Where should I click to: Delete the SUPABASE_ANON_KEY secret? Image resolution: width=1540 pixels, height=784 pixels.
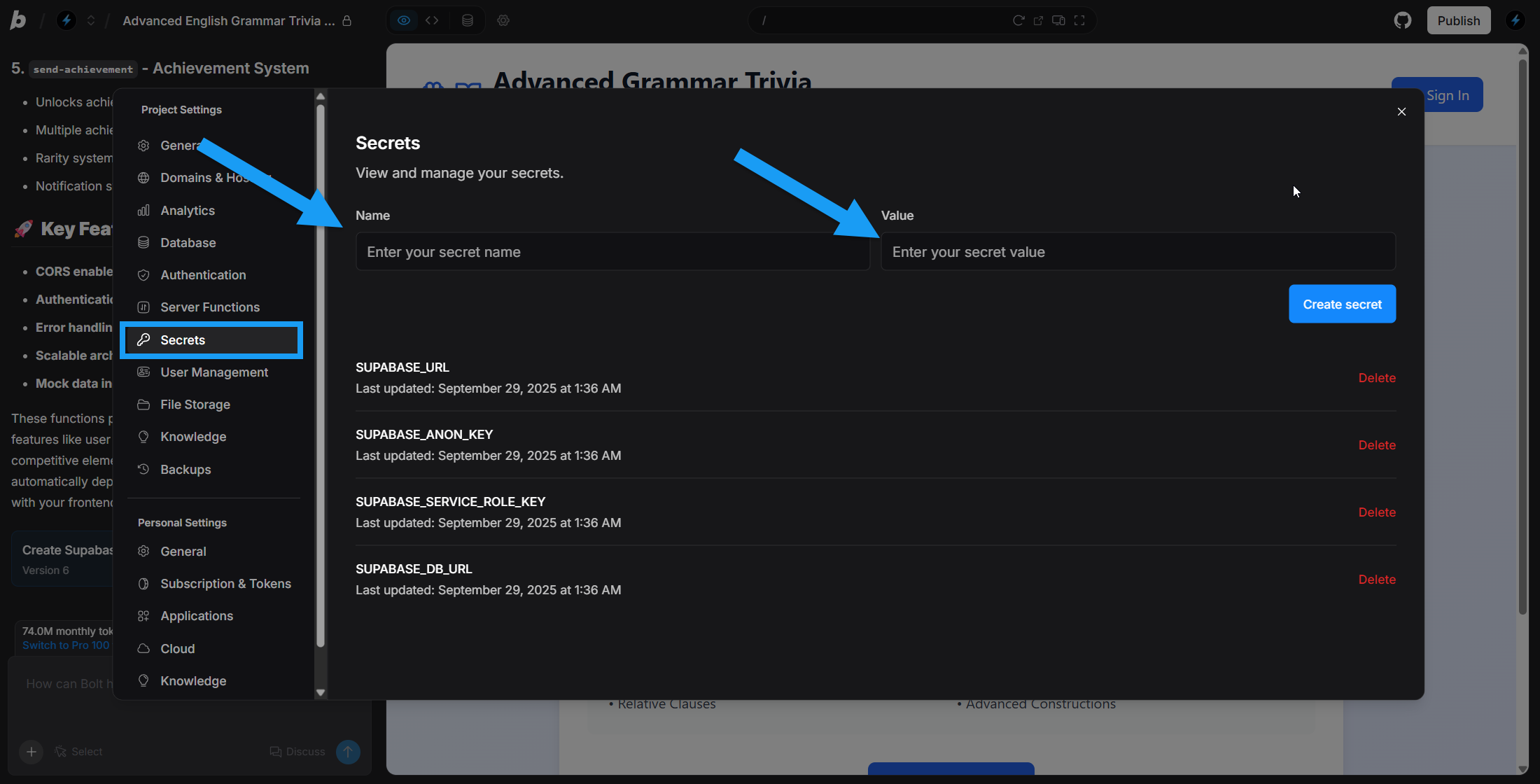click(1377, 444)
